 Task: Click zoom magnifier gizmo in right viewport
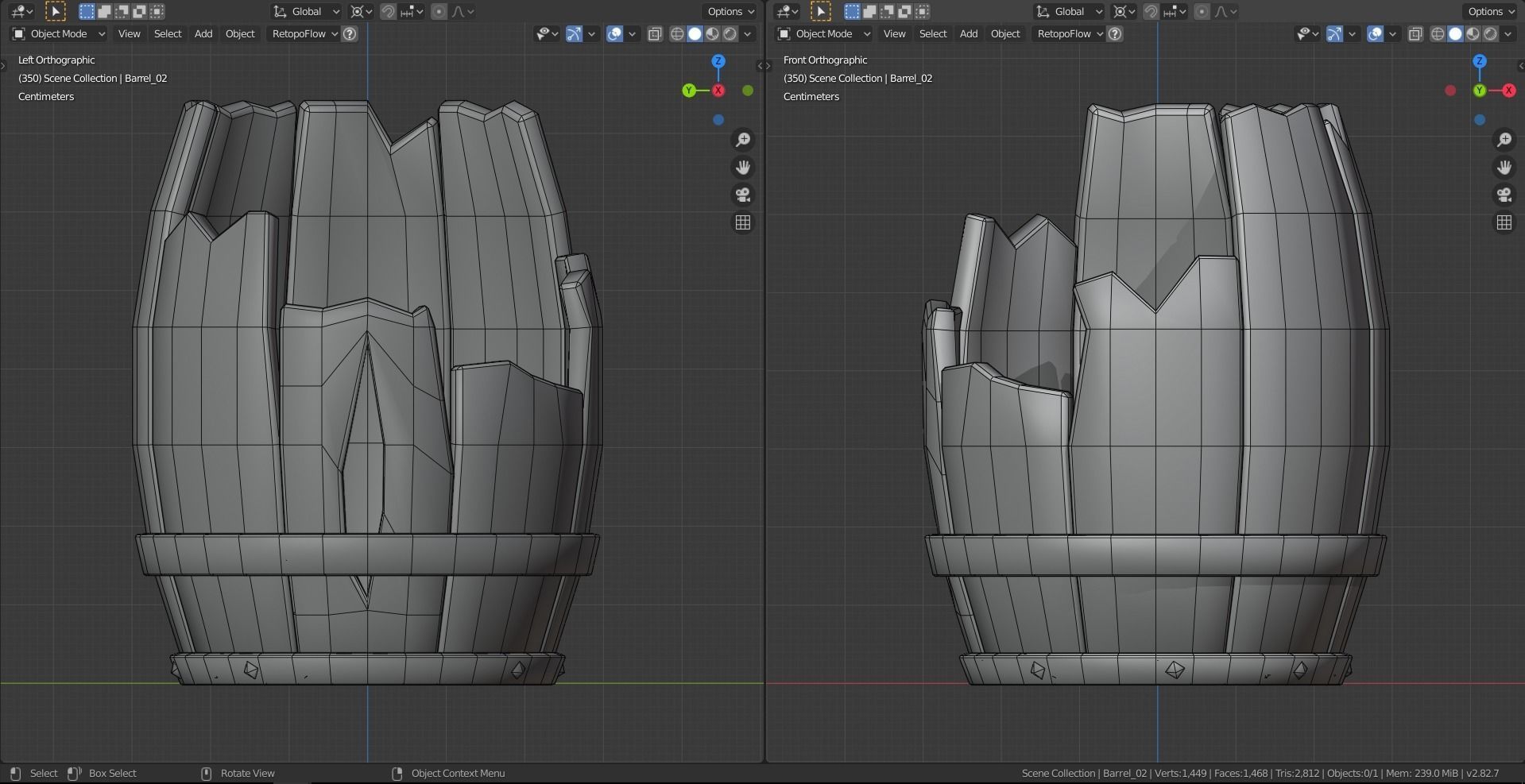coord(1504,140)
